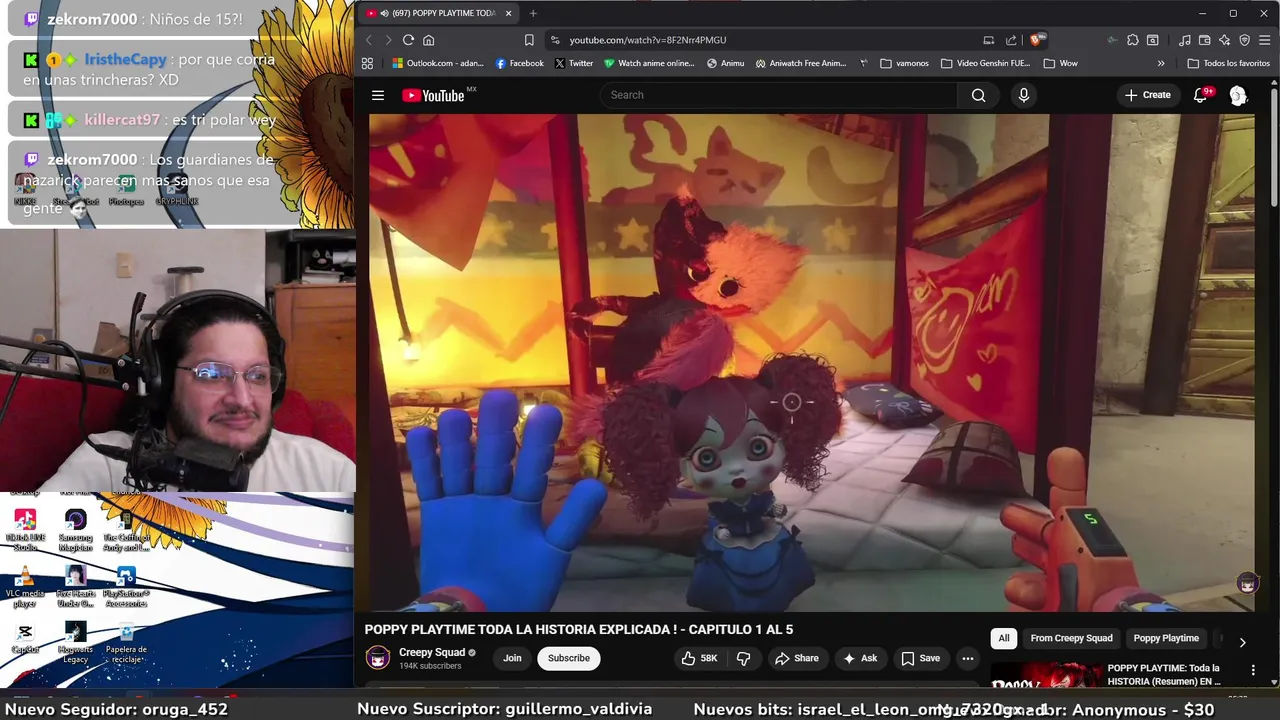Image resolution: width=1280 pixels, height=720 pixels.
Task: Open Brave VPN shield icon
Action: (1245, 40)
